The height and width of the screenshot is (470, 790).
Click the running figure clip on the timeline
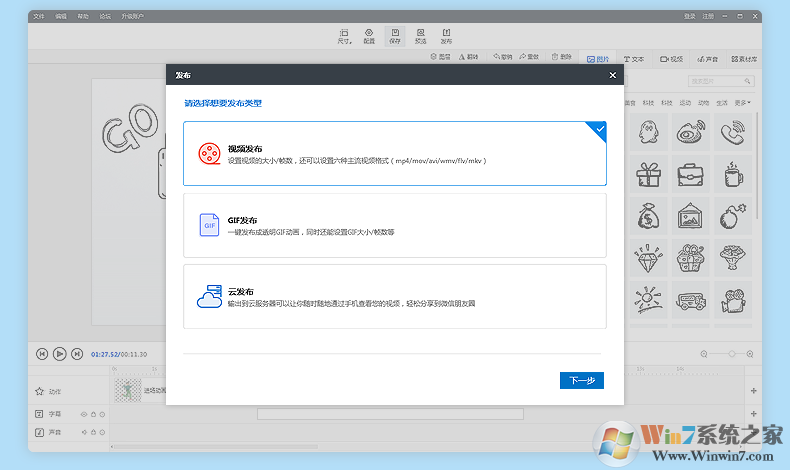[x=127, y=390]
